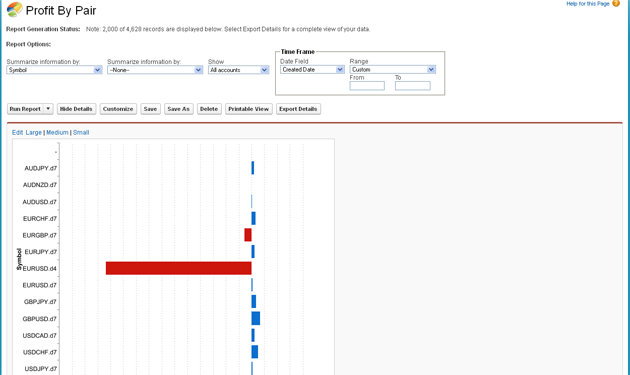Click the large red EURUSD.d4 bar
Image resolution: width=630 pixels, height=375 pixels.
point(179,268)
